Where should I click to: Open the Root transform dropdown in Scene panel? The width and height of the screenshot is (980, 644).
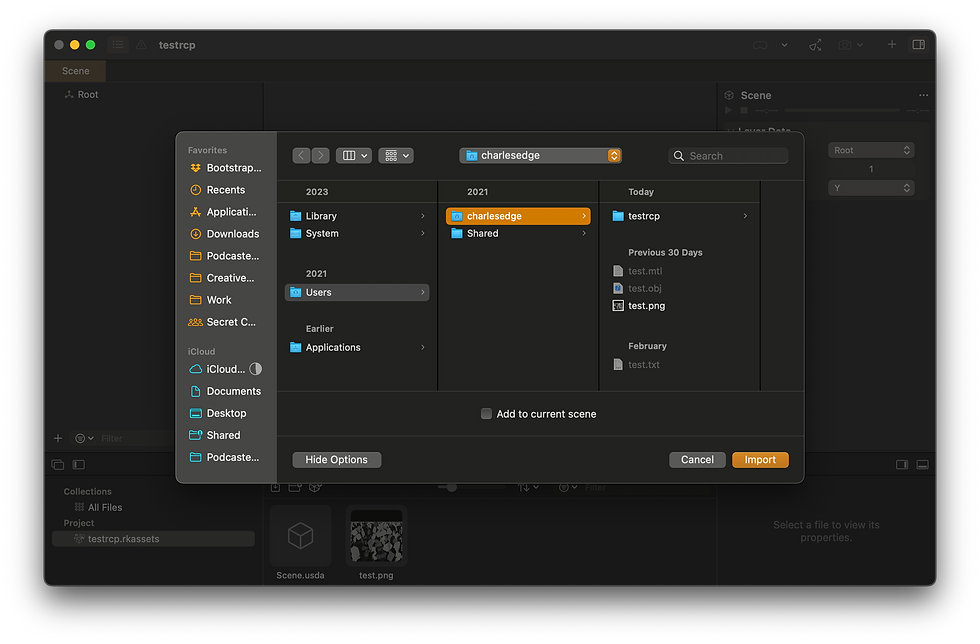[870, 150]
